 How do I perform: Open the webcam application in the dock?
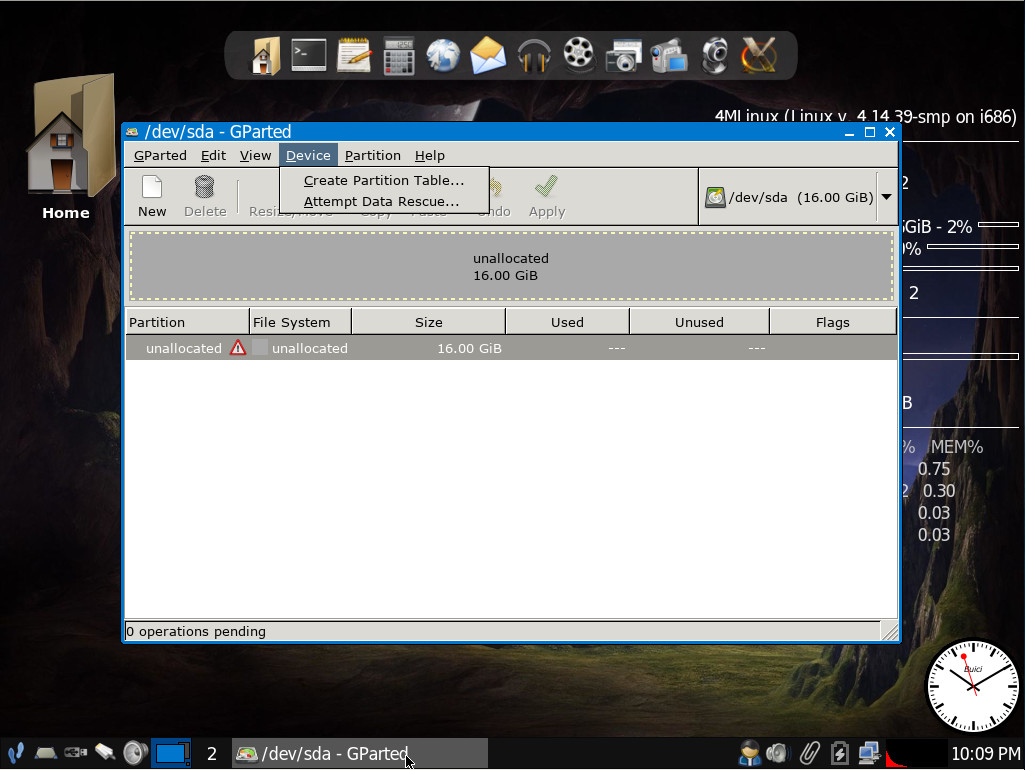click(x=713, y=55)
